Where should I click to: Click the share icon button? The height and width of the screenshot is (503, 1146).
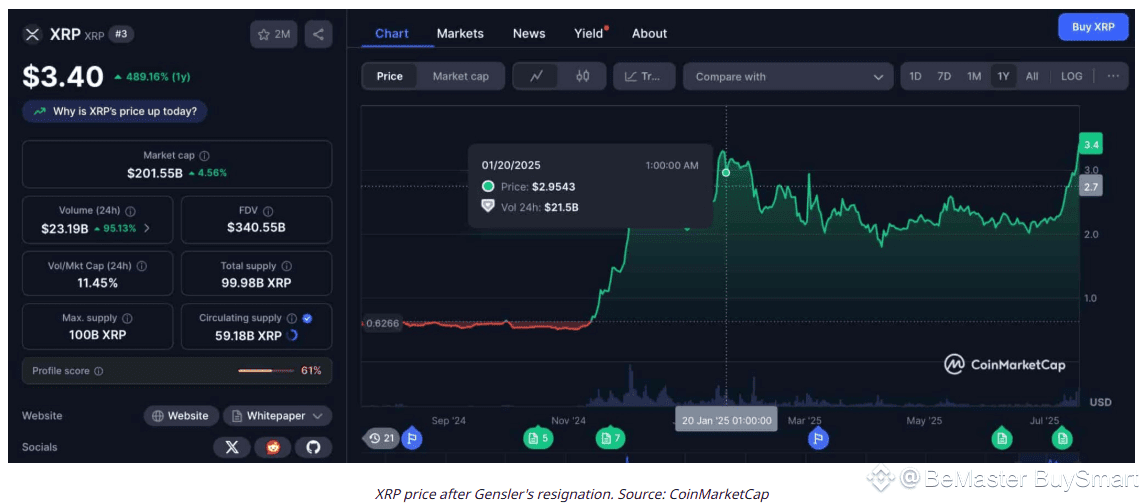pyautogui.click(x=318, y=34)
